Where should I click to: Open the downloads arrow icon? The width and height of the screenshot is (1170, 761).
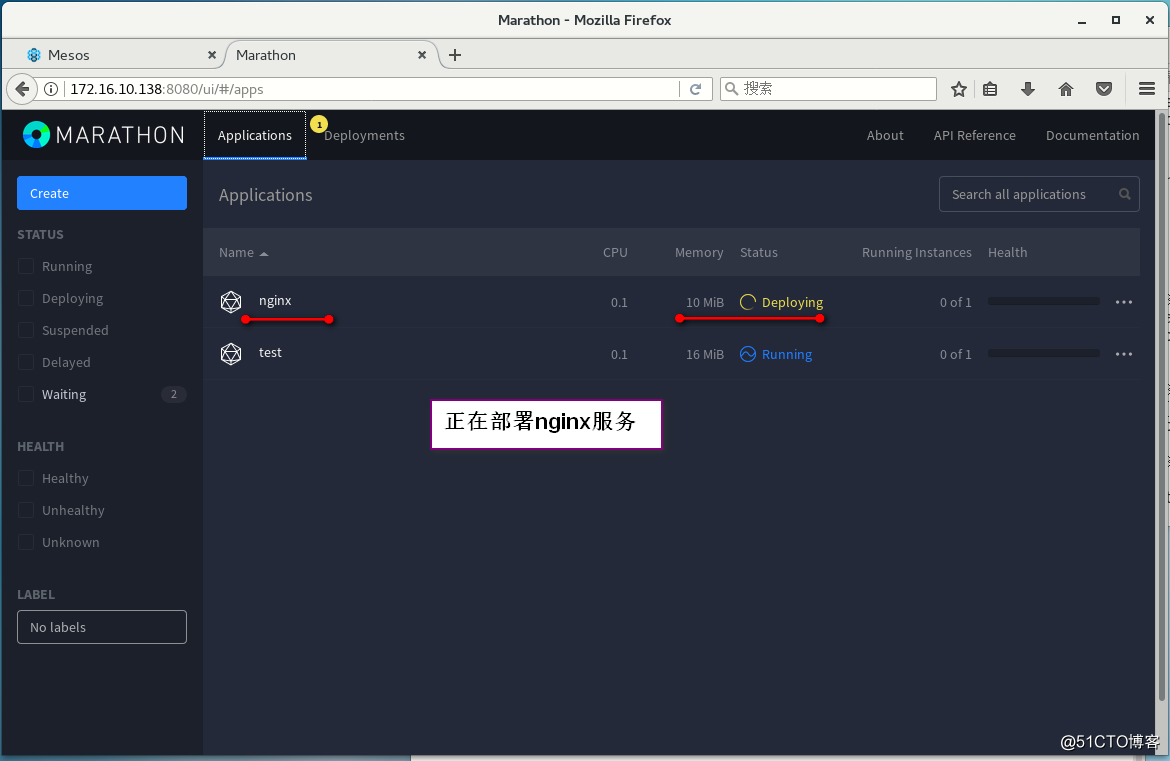coord(1027,90)
